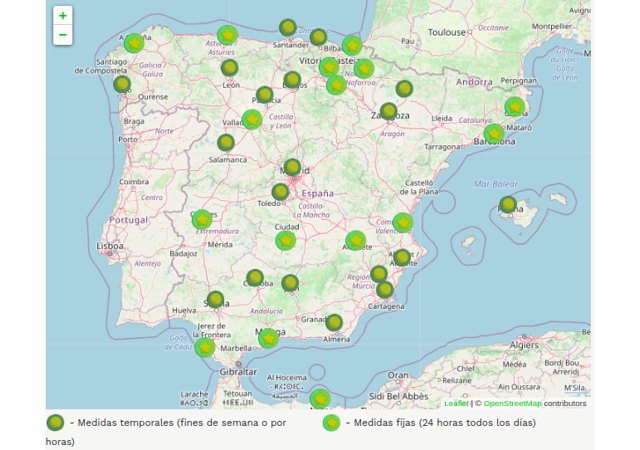Click the circle marker near Bilbao
Screen dimensions: 640x450
click(318, 37)
